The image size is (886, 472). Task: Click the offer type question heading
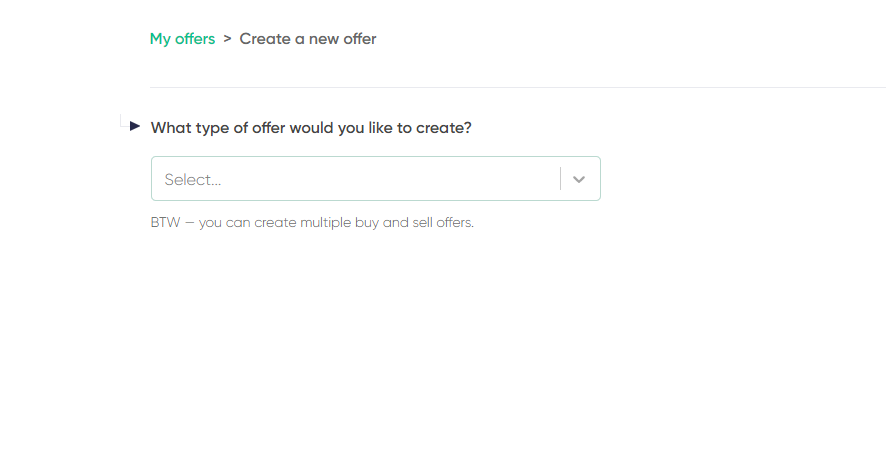coord(311,128)
